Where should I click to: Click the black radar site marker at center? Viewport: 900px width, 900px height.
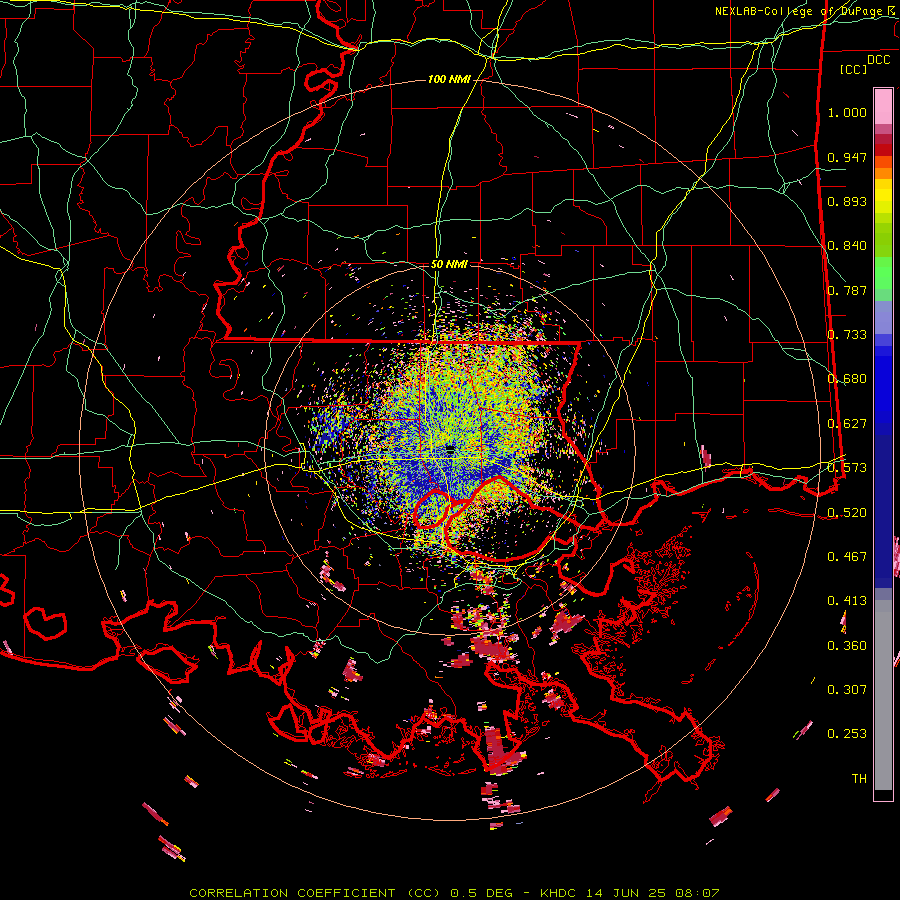click(x=451, y=449)
